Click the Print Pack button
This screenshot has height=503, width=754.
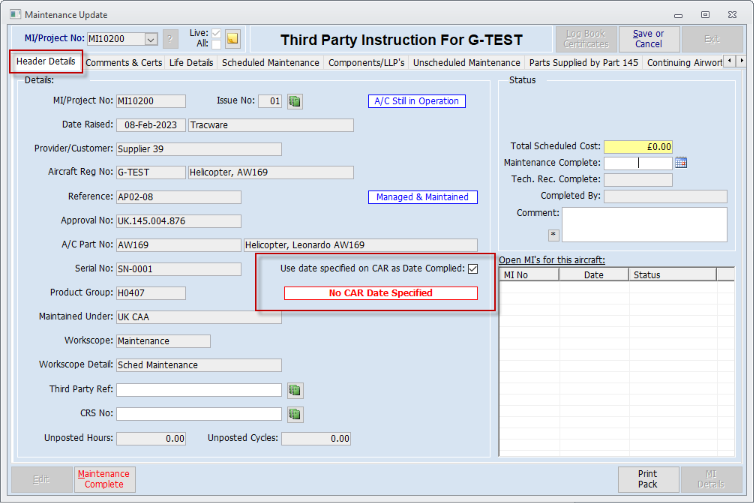pos(648,479)
